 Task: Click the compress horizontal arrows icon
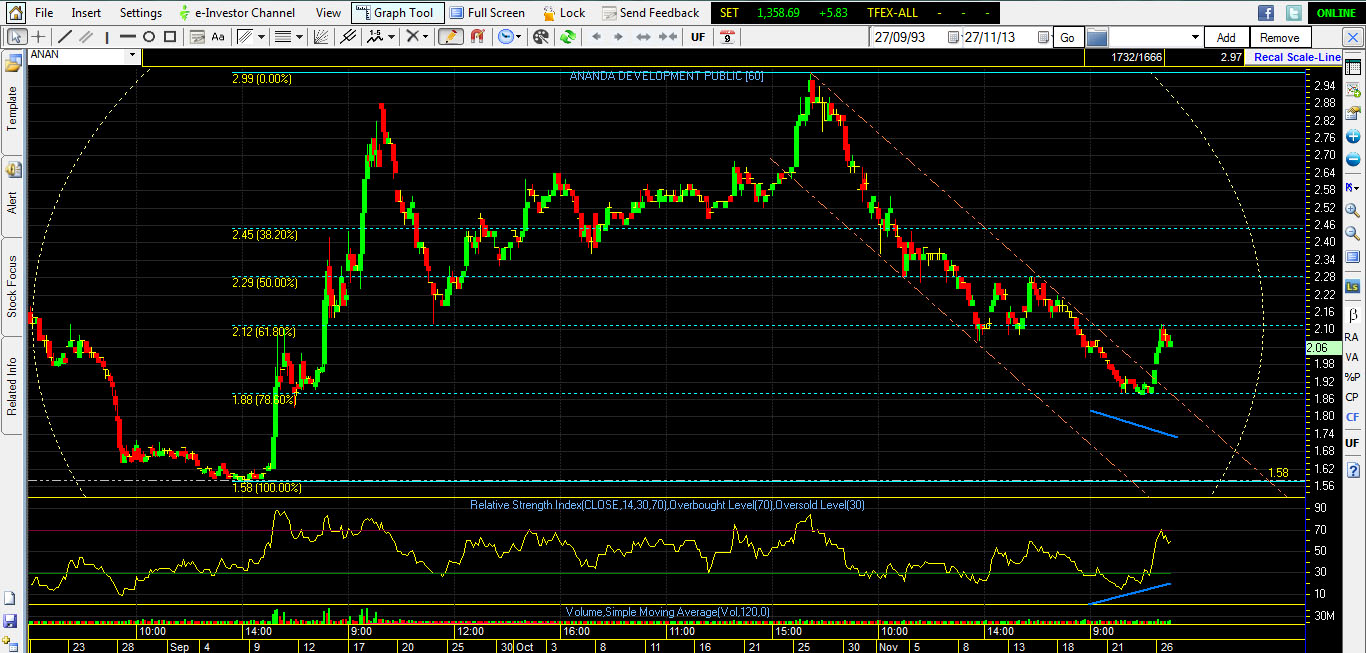[667, 37]
